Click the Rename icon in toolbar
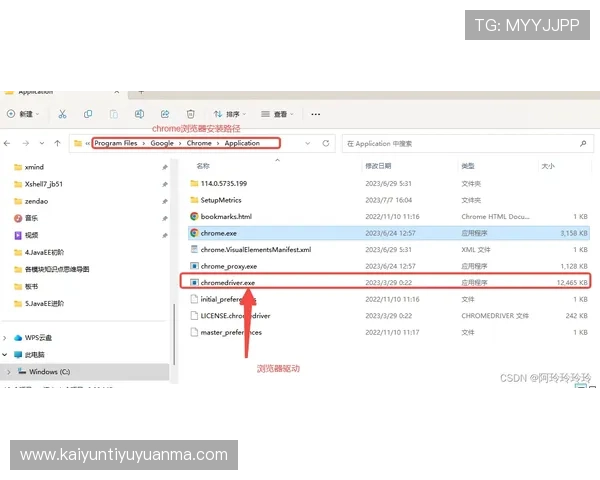 tap(139, 114)
